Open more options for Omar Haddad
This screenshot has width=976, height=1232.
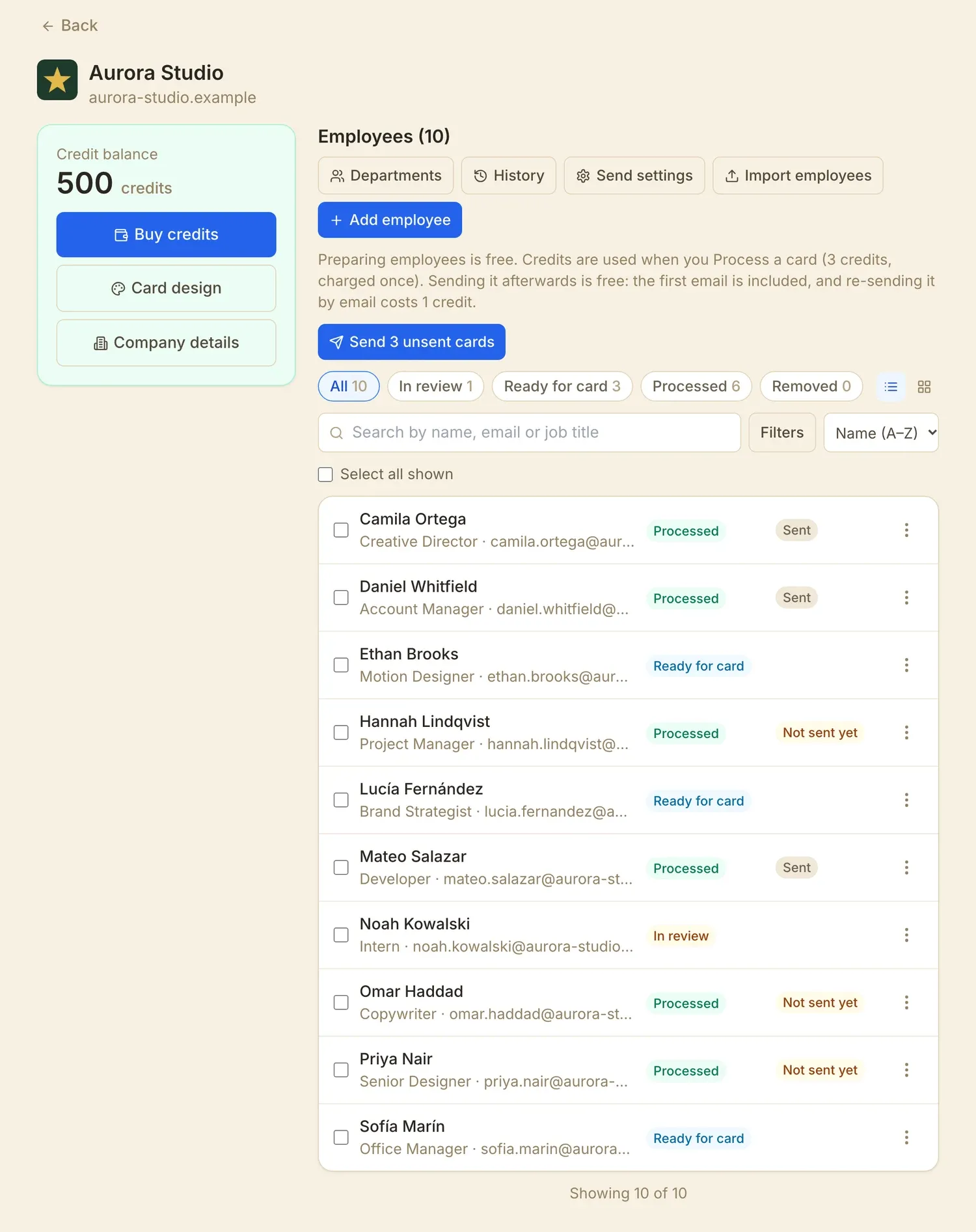point(906,1002)
